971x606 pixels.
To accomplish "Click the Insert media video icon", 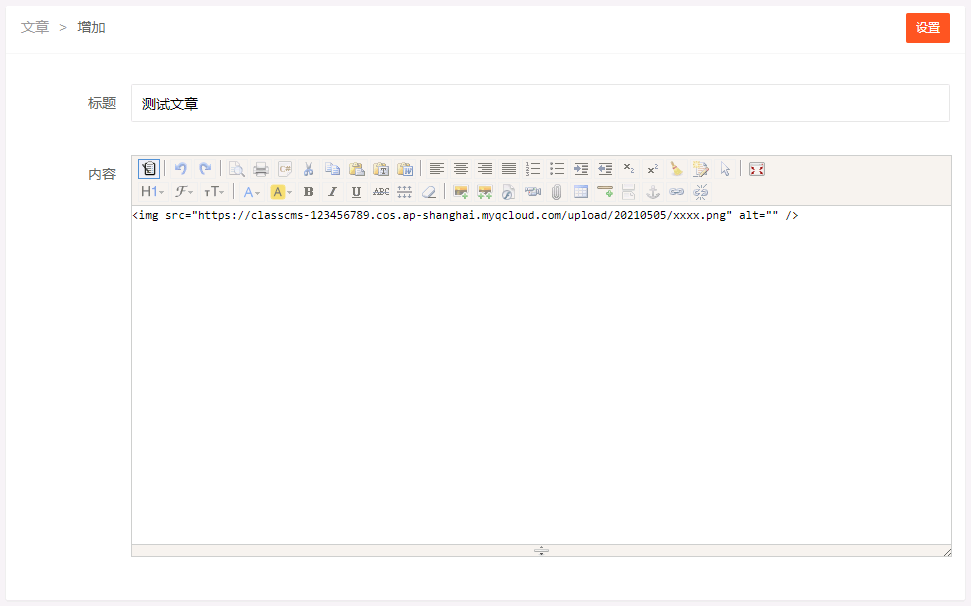I will click(x=533, y=192).
